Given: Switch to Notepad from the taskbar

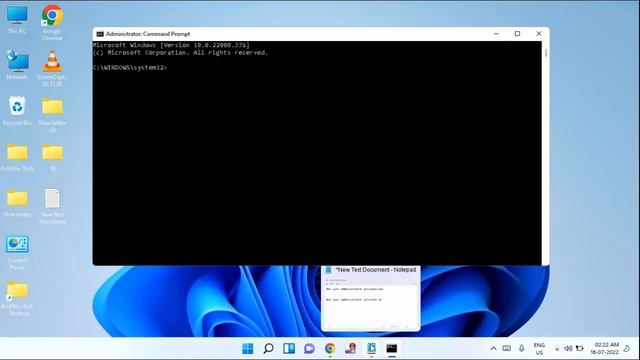Looking at the screenshot, I should 371,348.
